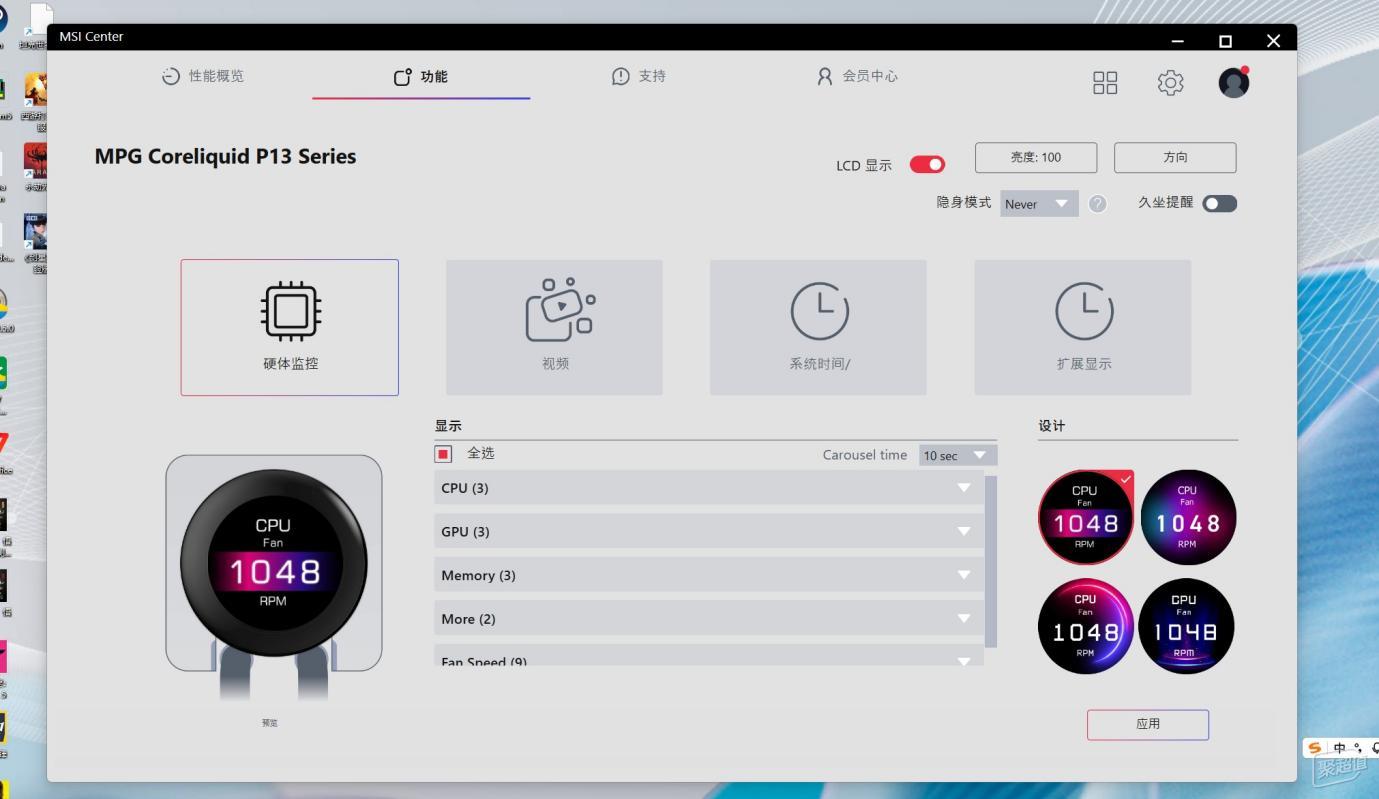This screenshot has width=1379, height=799.
Task: Switch the IME 中 language indicator
Action: click(1339, 748)
